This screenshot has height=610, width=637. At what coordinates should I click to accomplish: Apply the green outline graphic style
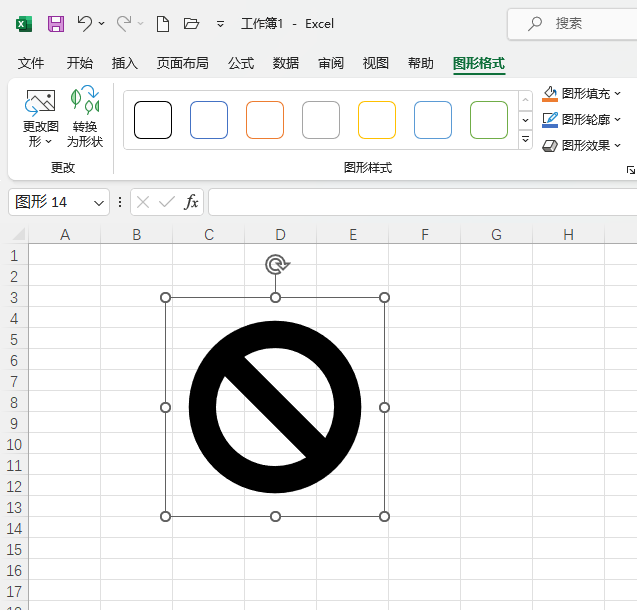click(489, 120)
